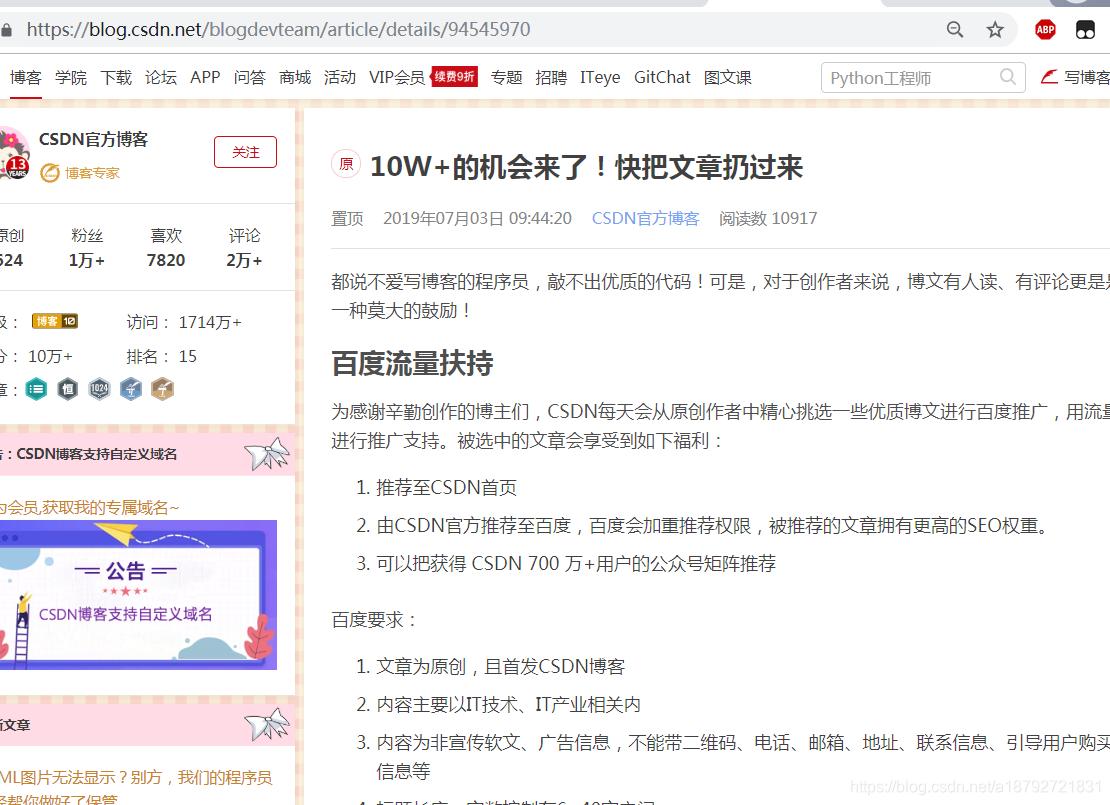Click the list item 推荐至CSDN首页
The image size is (1110, 805).
446,487
